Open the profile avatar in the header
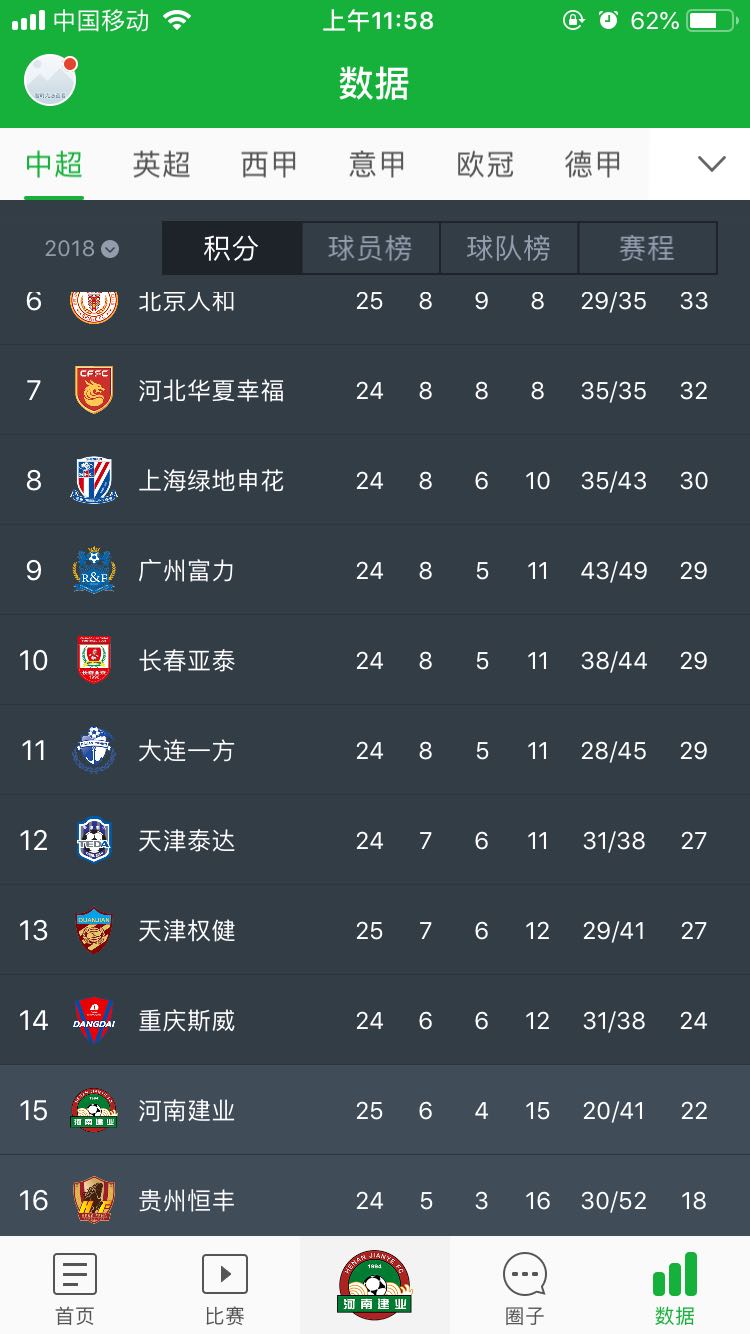The image size is (750, 1334). (50, 80)
